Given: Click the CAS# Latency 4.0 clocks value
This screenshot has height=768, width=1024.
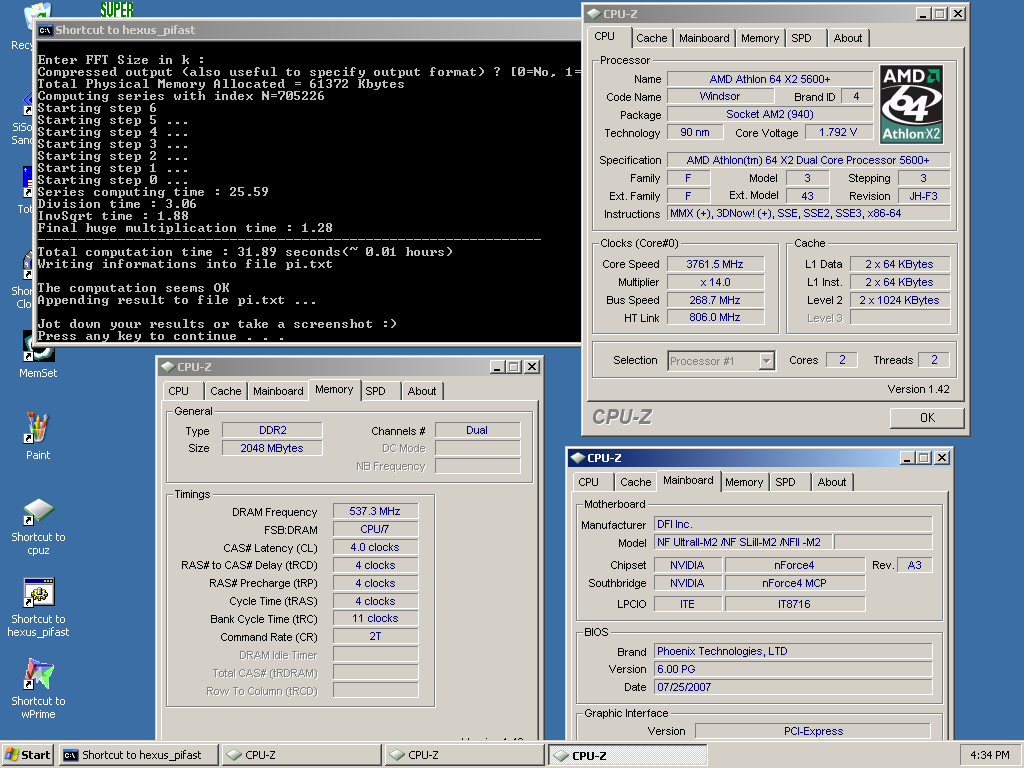Looking at the screenshot, I should point(375,547).
